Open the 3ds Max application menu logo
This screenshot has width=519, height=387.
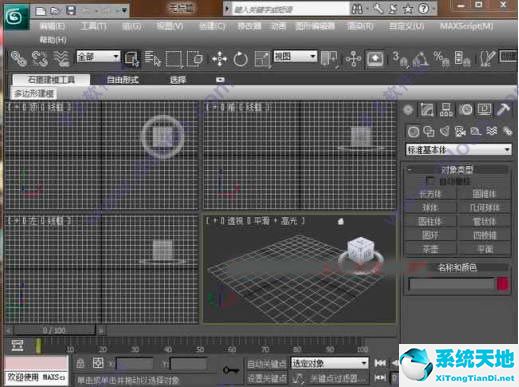coord(15,17)
